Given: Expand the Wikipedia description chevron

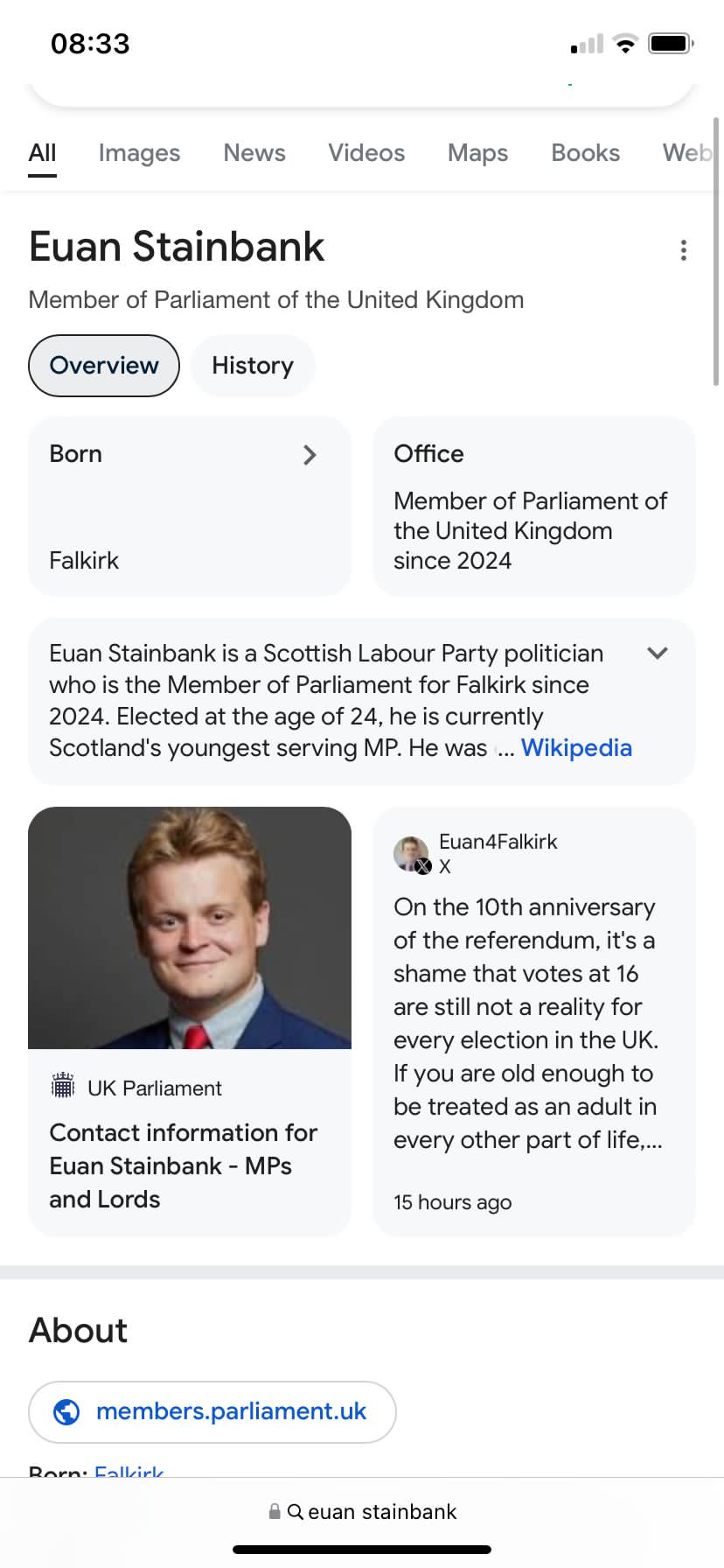Looking at the screenshot, I should pyautogui.click(x=658, y=654).
